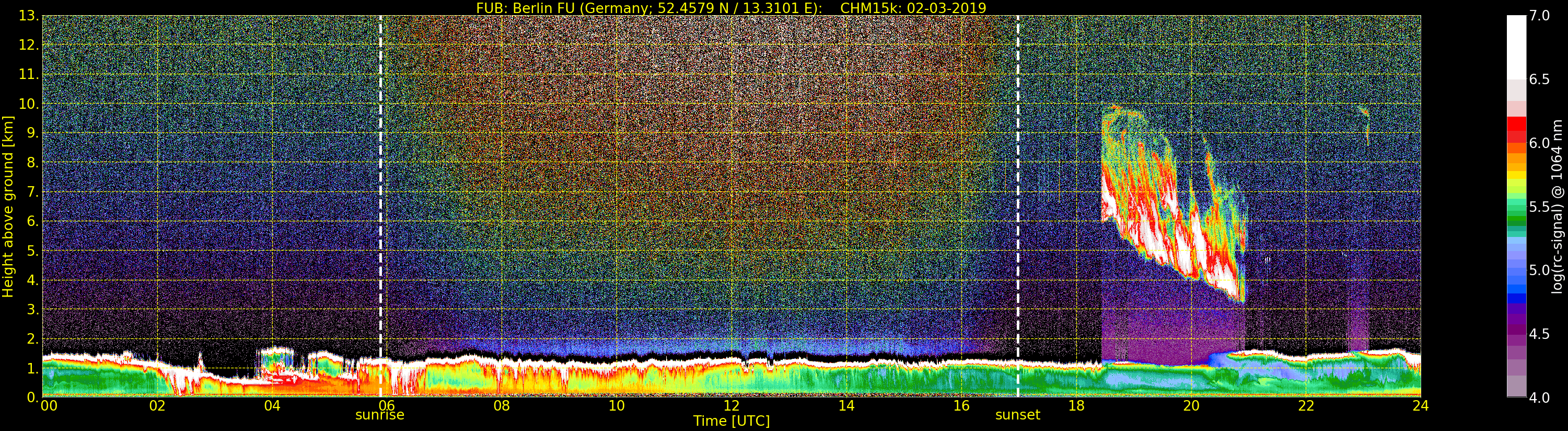
Task: Click the dashed white sunrise marker line
Action: (380, 206)
